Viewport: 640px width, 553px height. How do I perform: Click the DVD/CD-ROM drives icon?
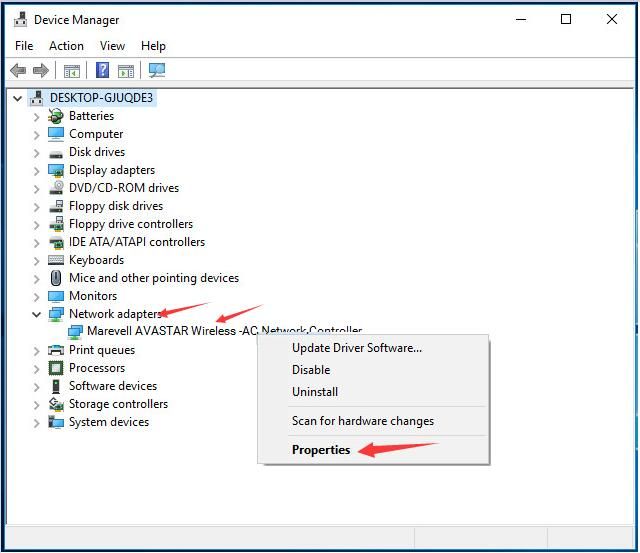click(x=57, y=188)
